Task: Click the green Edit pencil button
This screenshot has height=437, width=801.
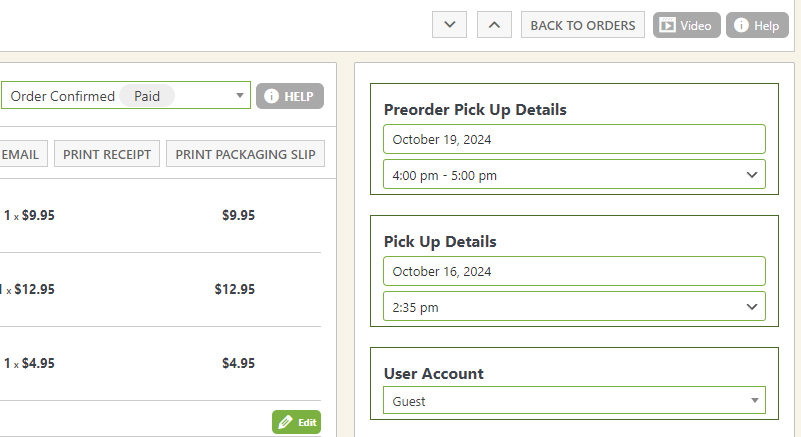Action: tap(296, 422)
